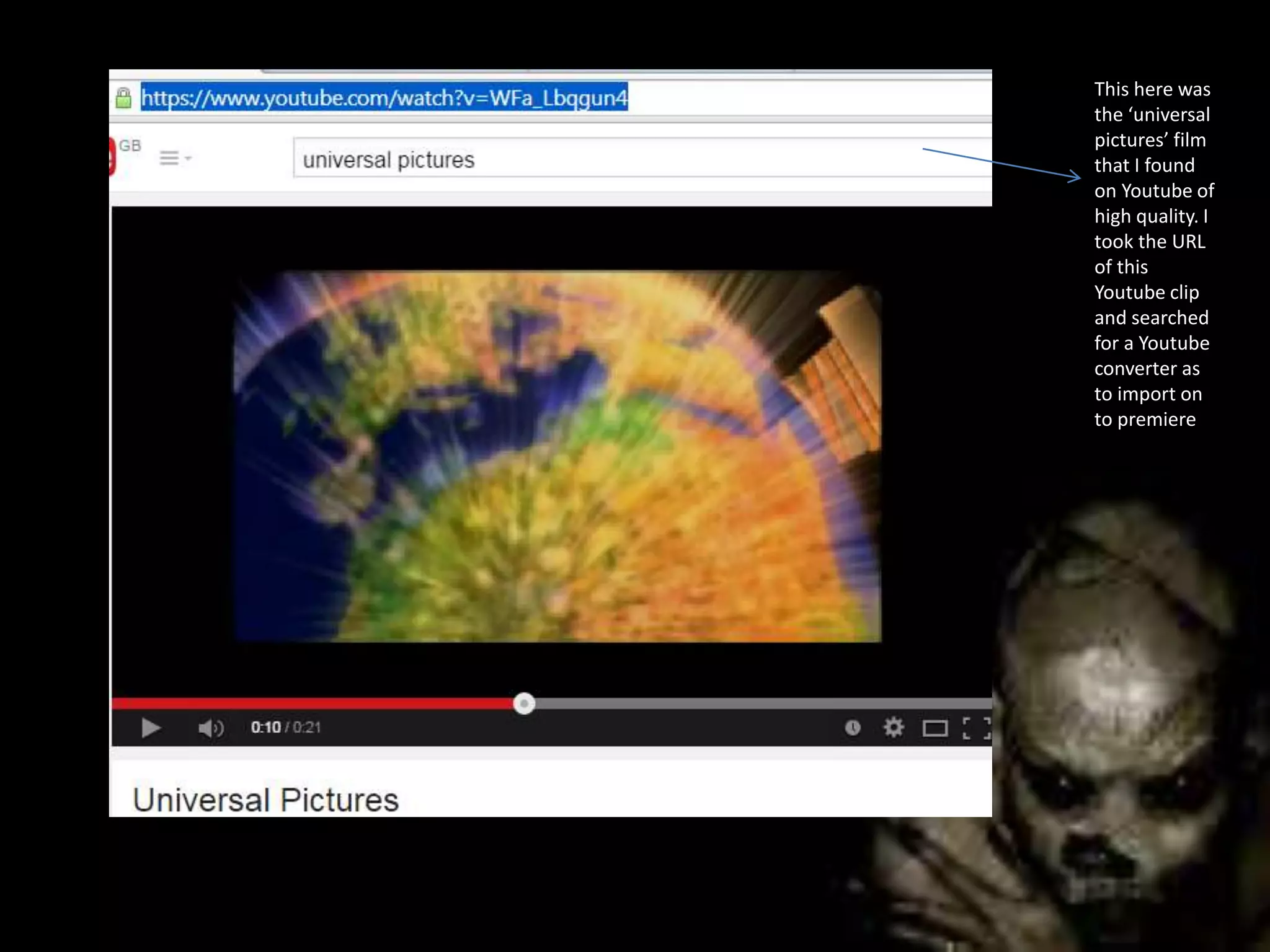Expand the dropdown arrow beside the guide icon
1270x952 pixels.
click(x=189, y=158)
